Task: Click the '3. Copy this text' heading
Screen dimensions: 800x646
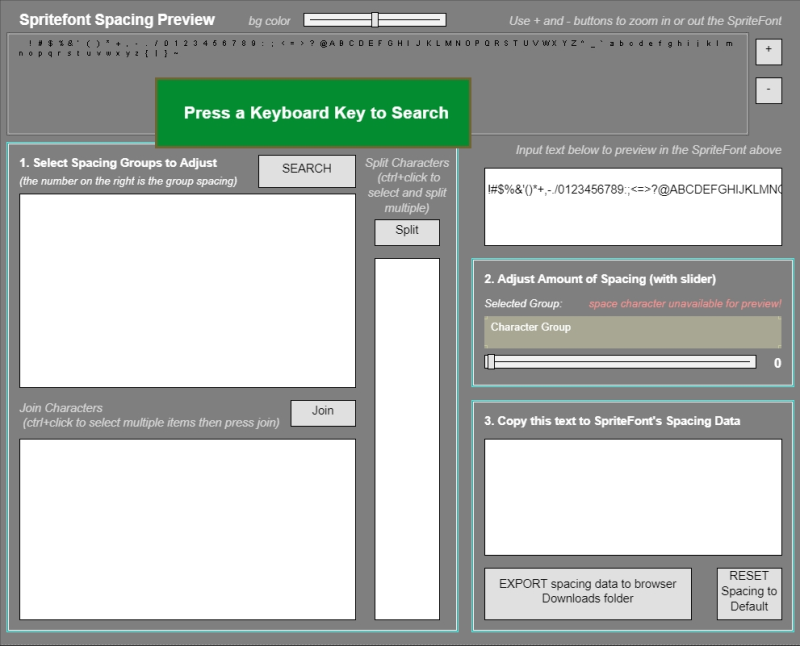Action: (612, 421)
